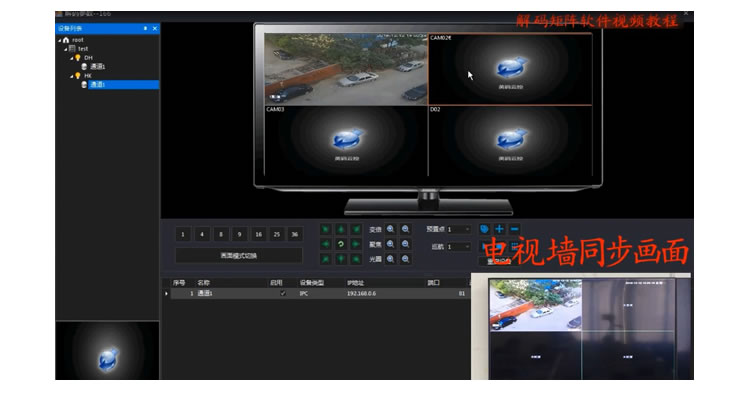Click the blue plus add-preset icon
Viewport: 750px width, 396px height.
point(499,230)
